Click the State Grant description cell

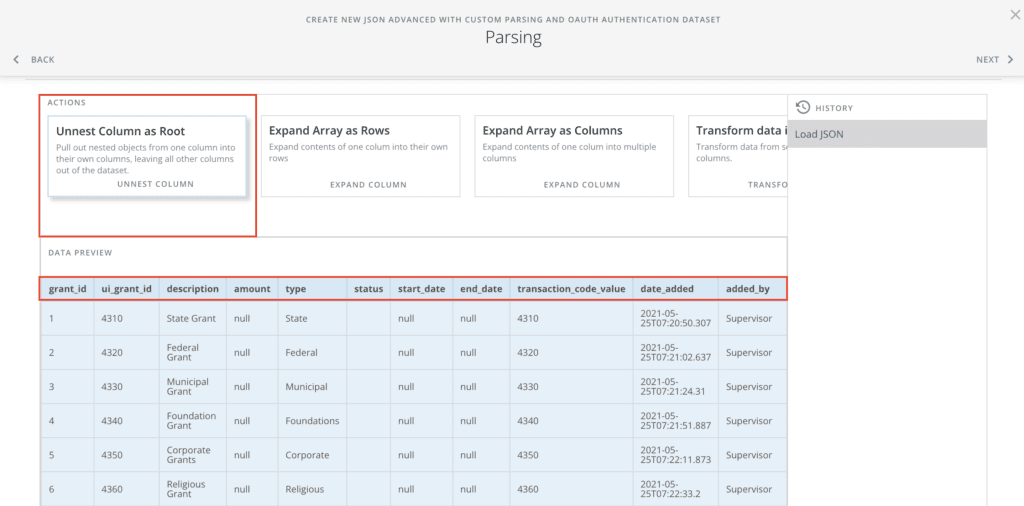[x=193, y=318]
